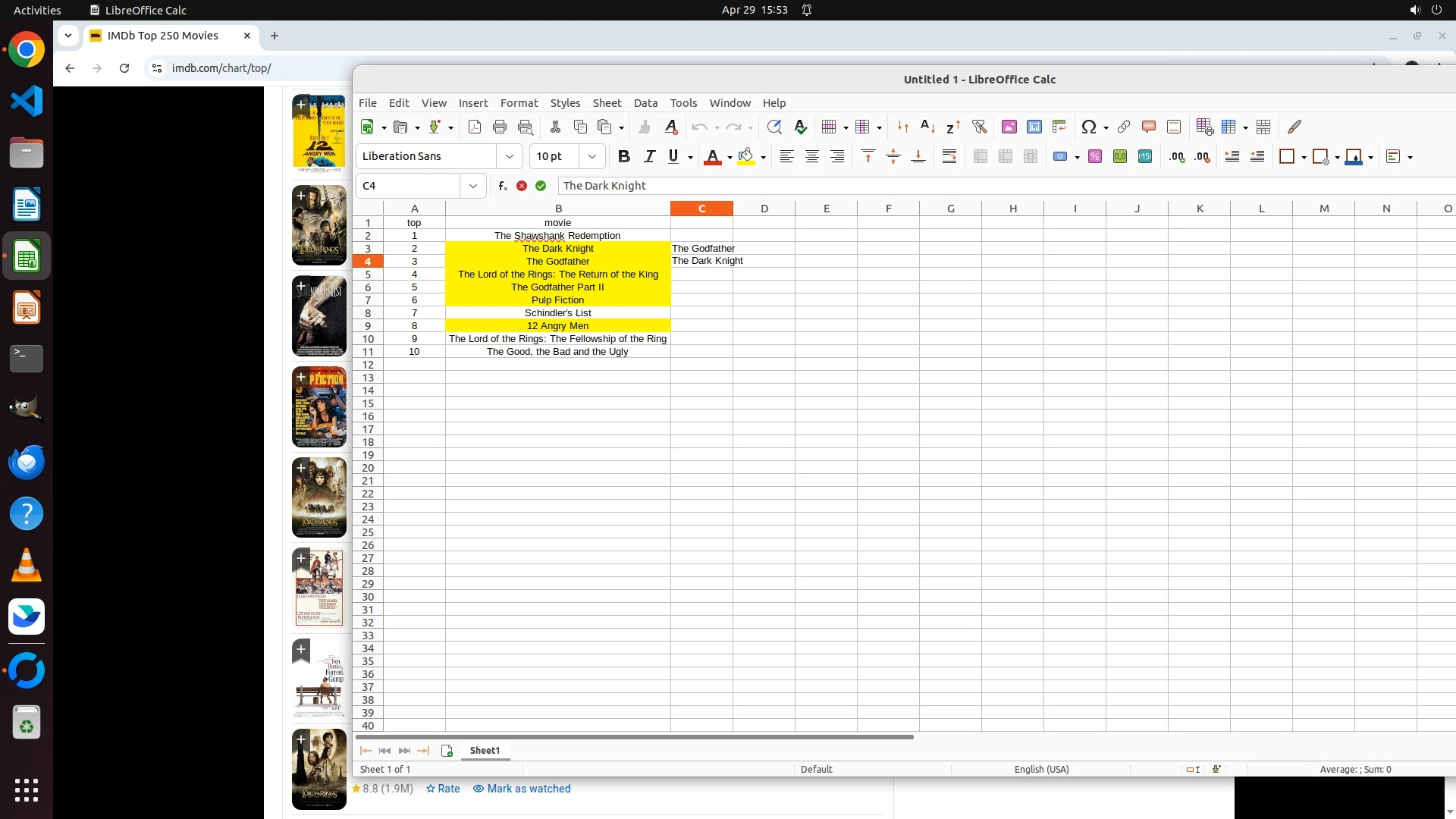Click the Print toolbar icon
Screen dimensions: 1456x819
click(500, 127)
